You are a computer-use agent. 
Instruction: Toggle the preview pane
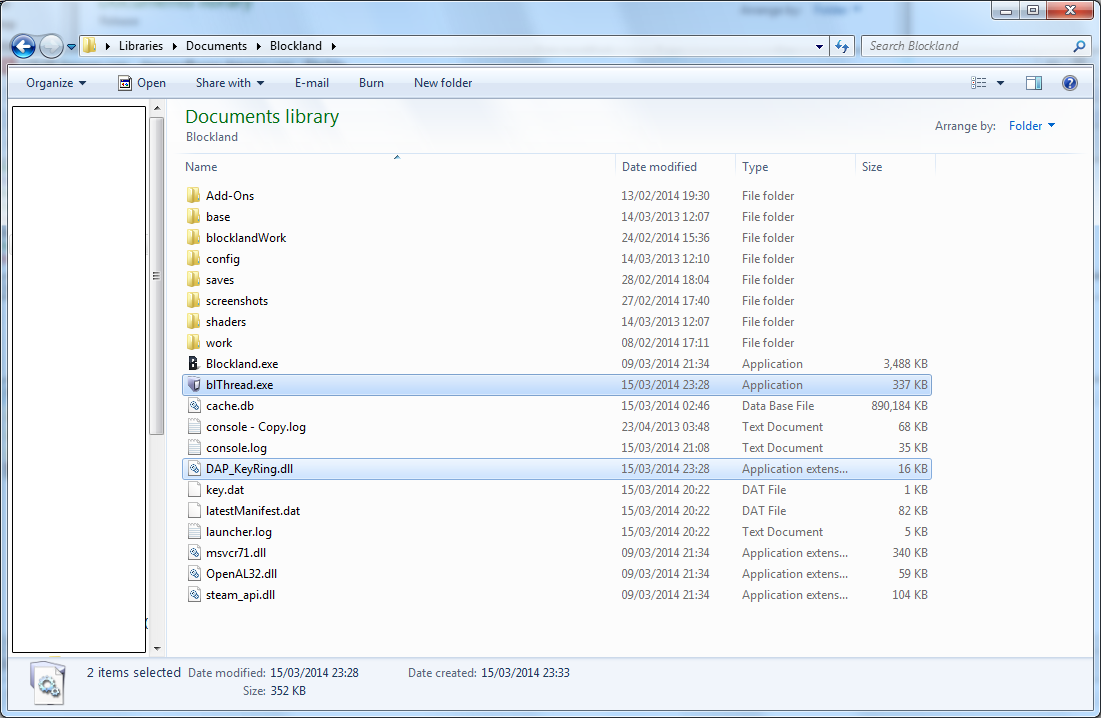point(1034,83)
